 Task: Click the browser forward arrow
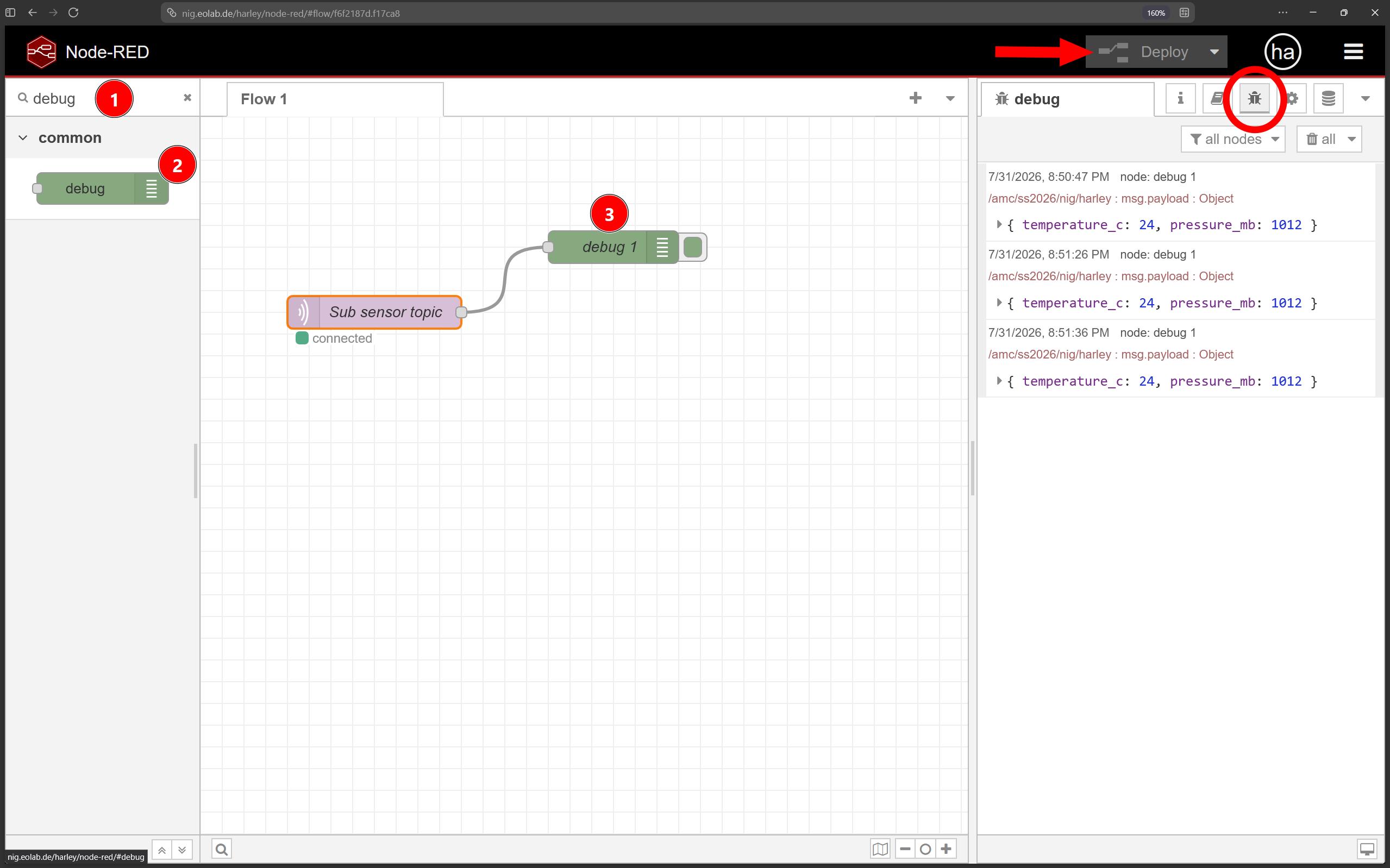click(x=53, y=12)
